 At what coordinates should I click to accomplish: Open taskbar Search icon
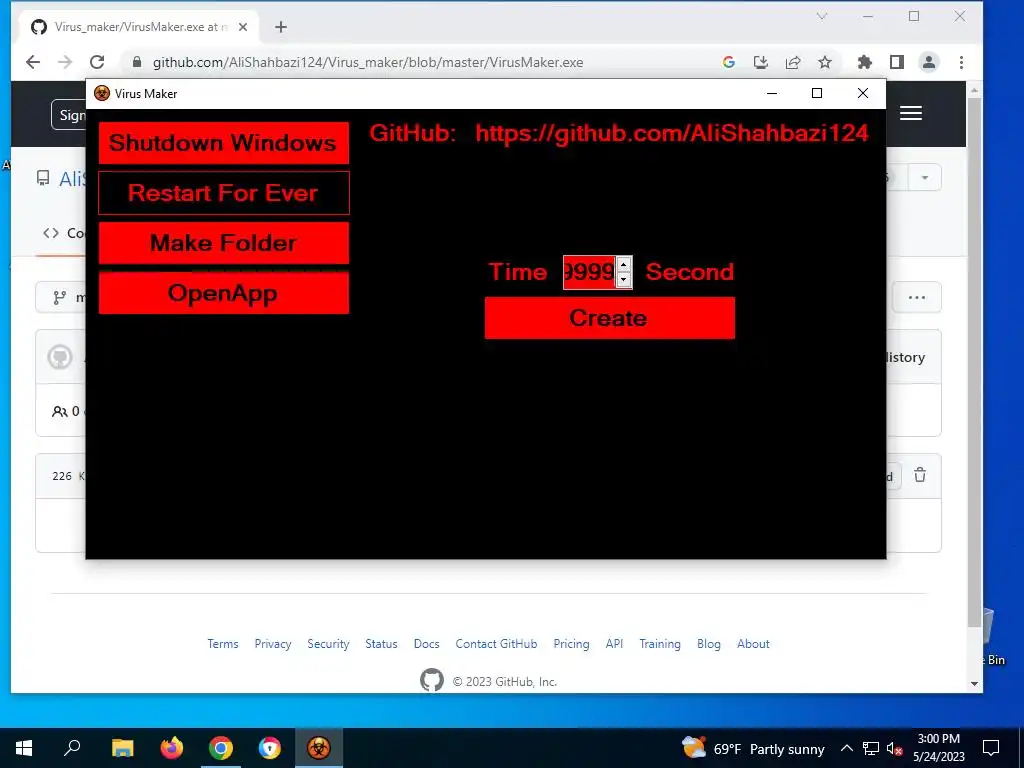(72, 748)
